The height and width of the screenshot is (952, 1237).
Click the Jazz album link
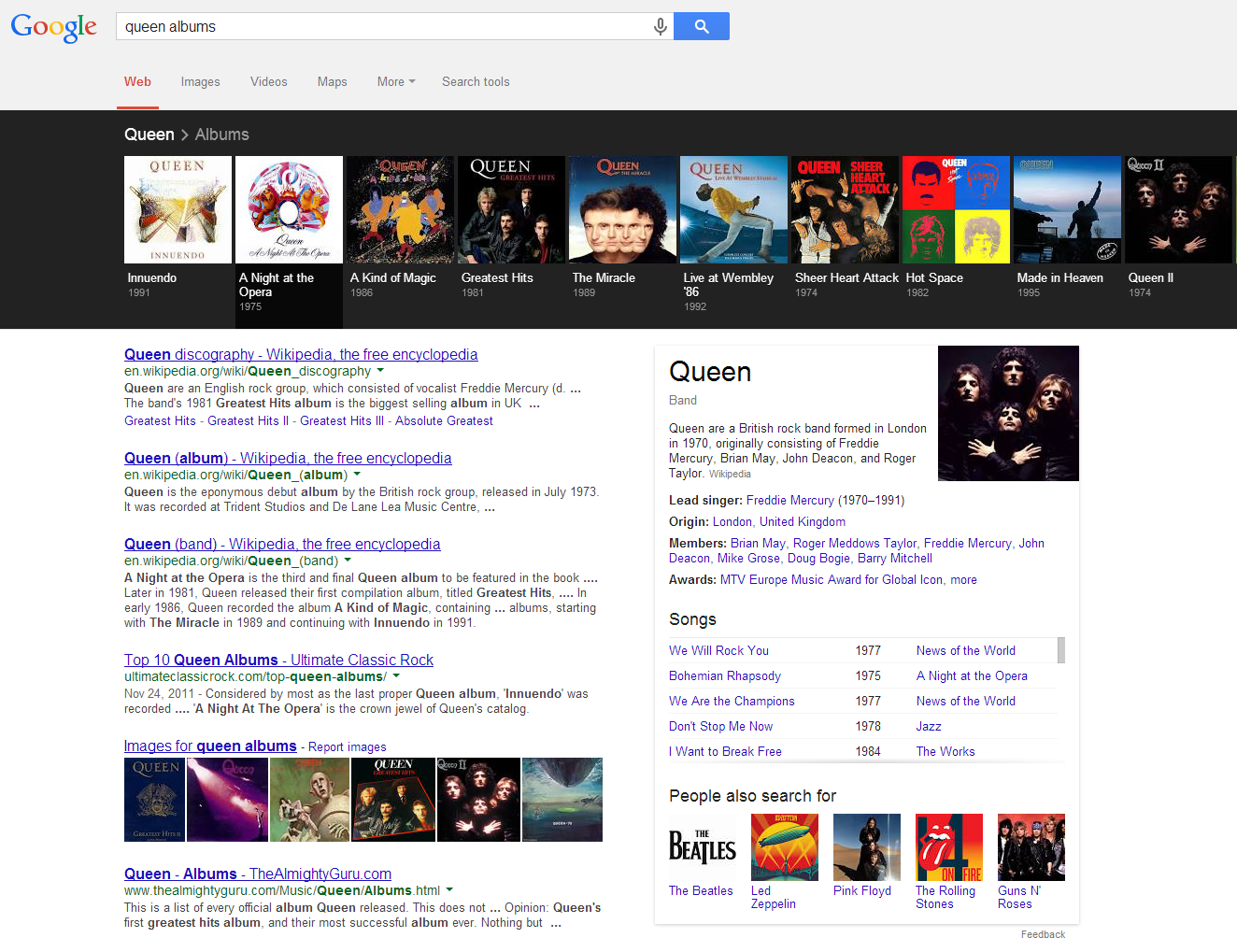pos(929,727)
